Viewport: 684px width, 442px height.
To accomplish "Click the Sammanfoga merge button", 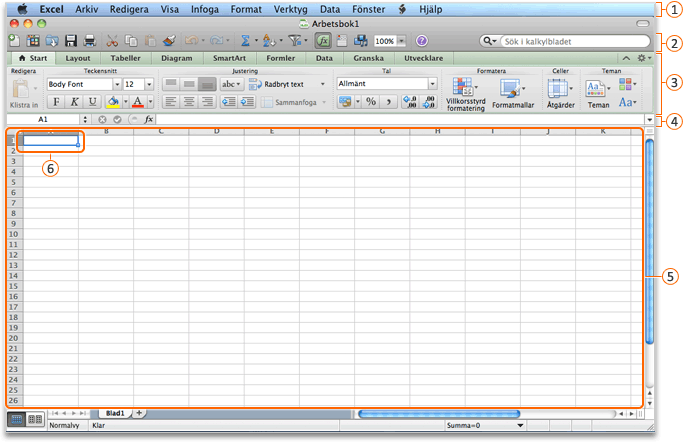I will [x=289, y=102].
